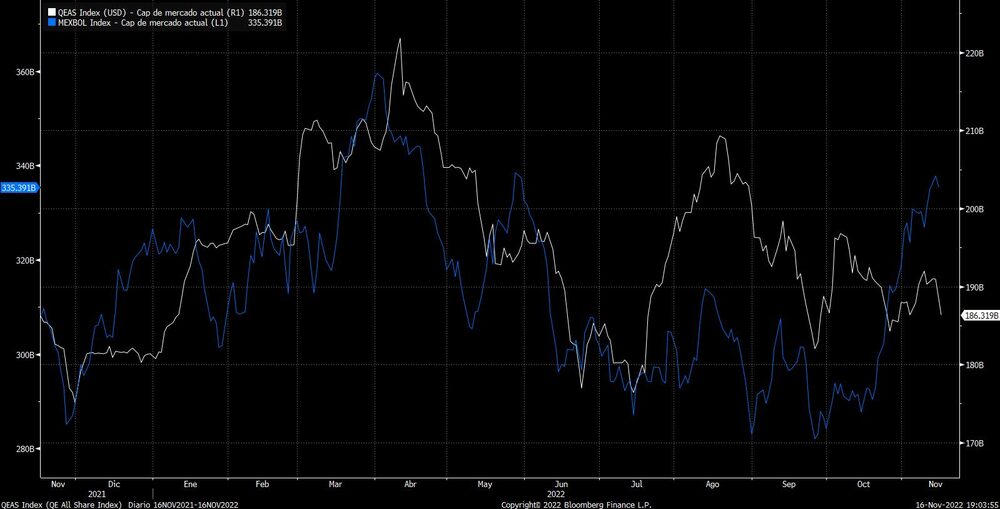The height and width of the screenshot is (509, 1000).
Task: Click the 2021 year label on time axis
Action: pos(97,493)
